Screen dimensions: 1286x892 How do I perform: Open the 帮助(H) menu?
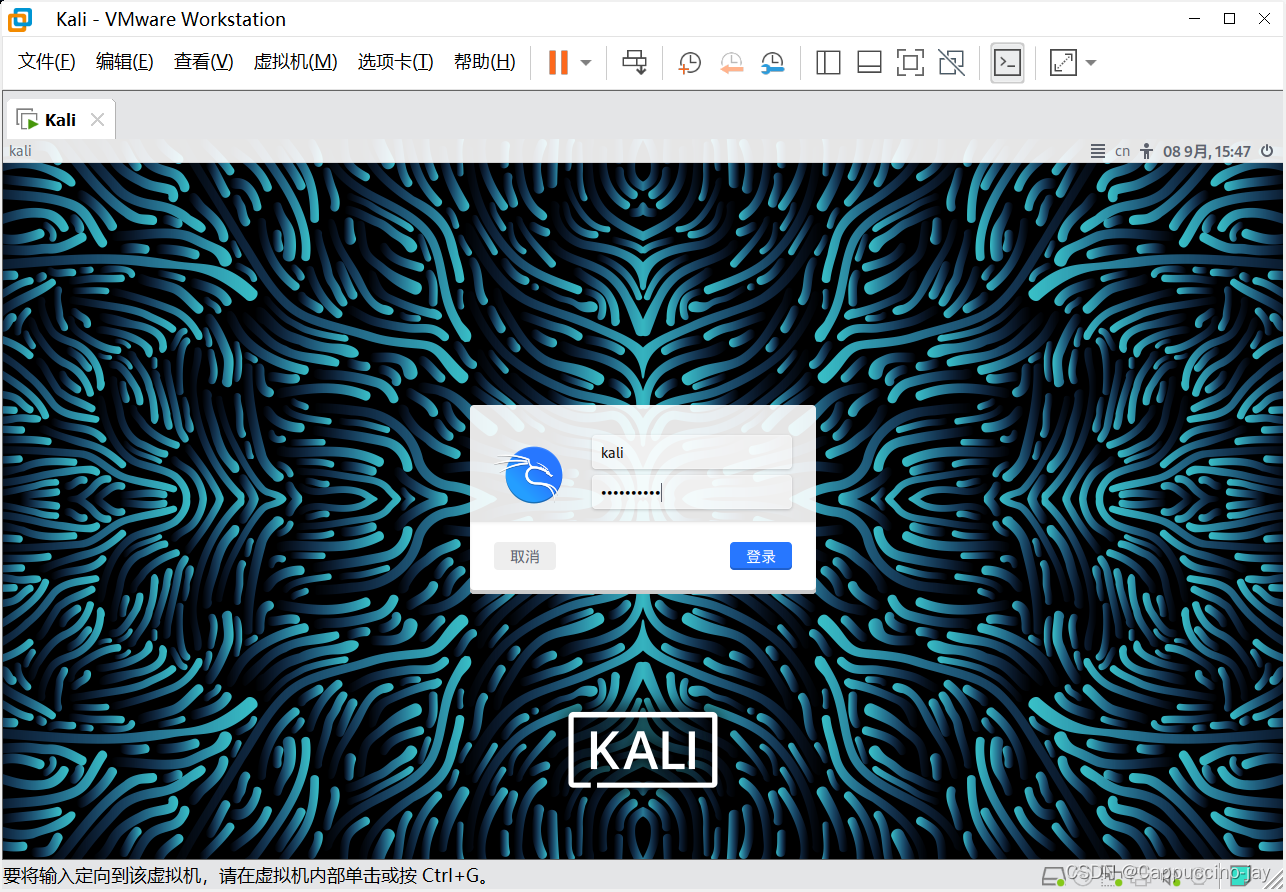coord(485,62)
